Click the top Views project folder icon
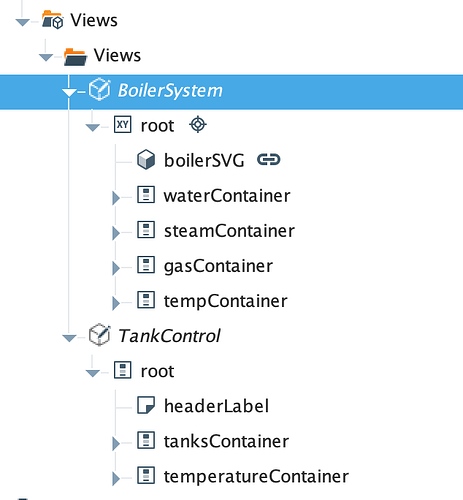The image size is (463, 500). pyautogui.click(x=53, y=20)
